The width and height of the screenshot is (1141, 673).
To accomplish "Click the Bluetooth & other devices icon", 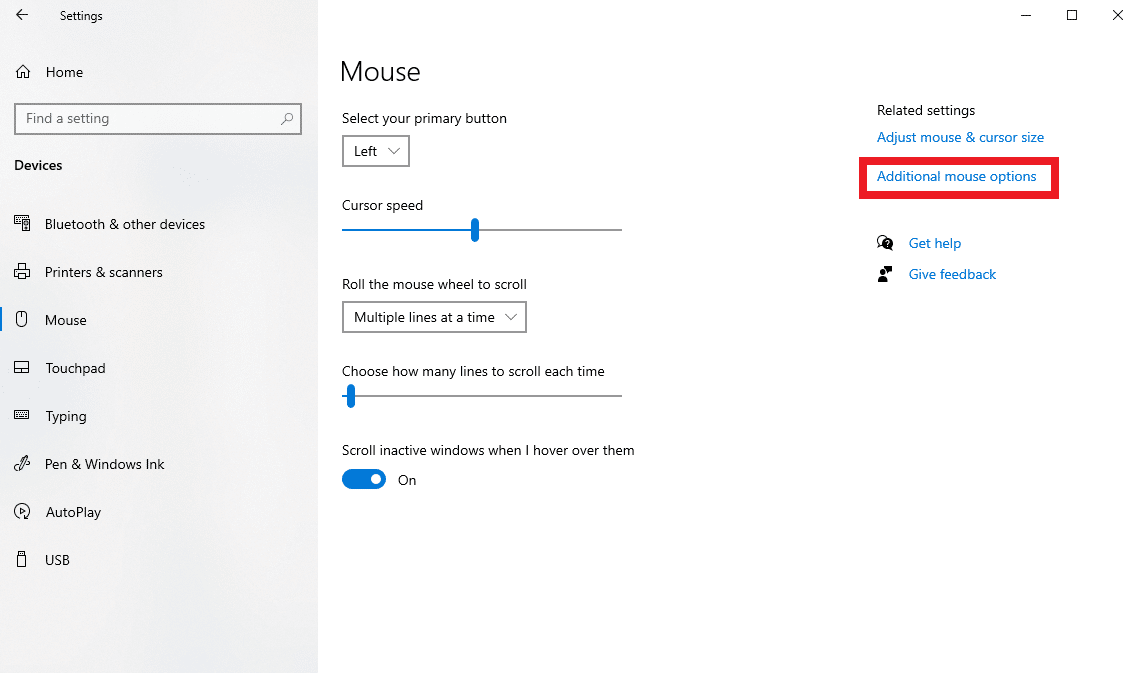I will pos(22,223).
